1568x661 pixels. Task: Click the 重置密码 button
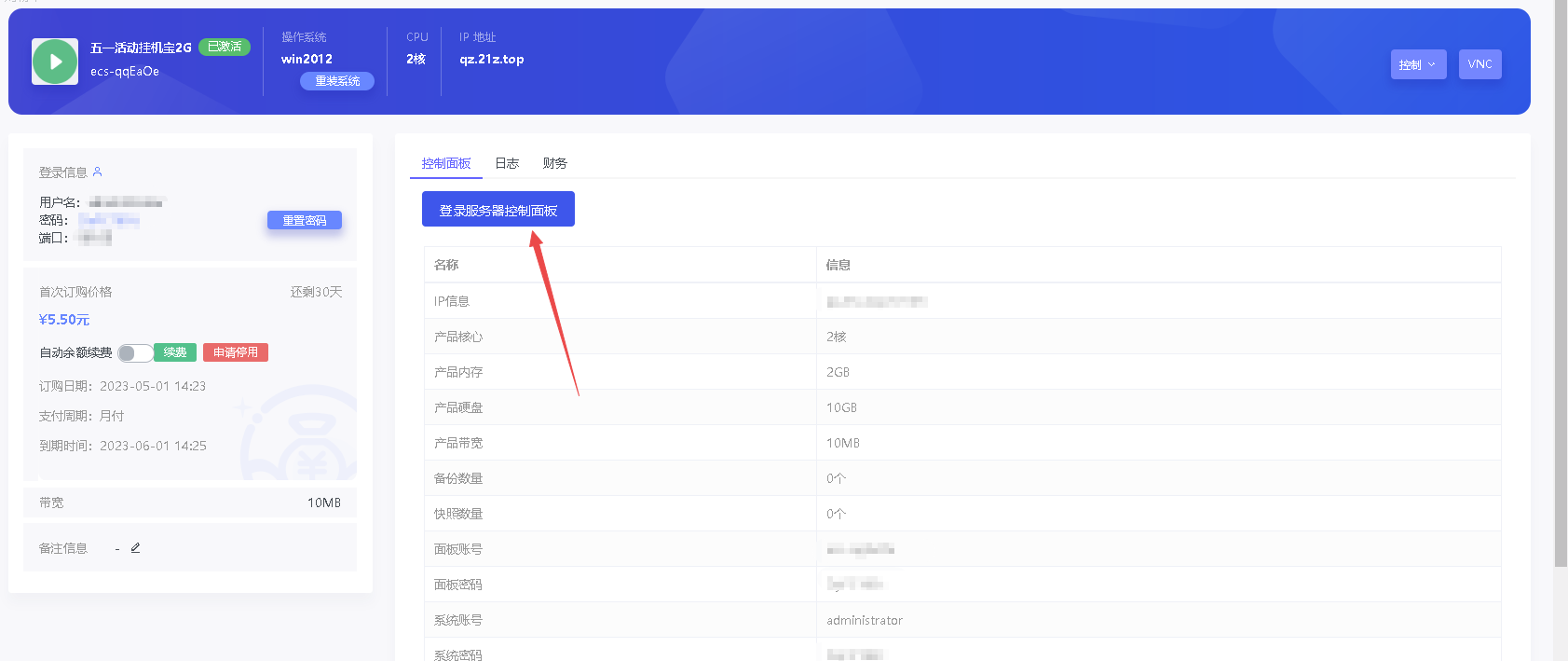(305, 220)
